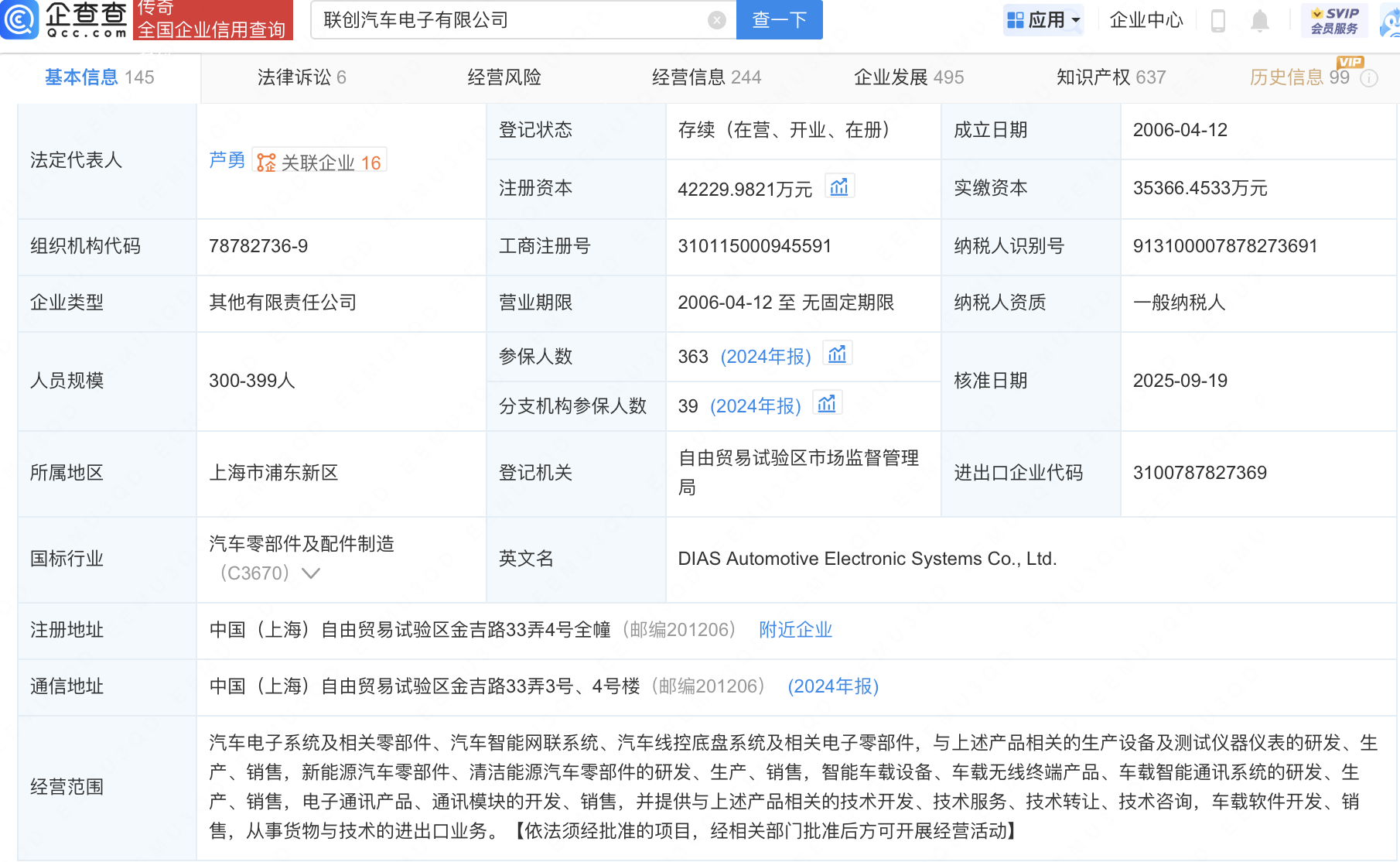The height and width of the screenshot is (862, 1400).
Task: Click the chart icon beside branch insured count 39
Action: coord(827,404)
